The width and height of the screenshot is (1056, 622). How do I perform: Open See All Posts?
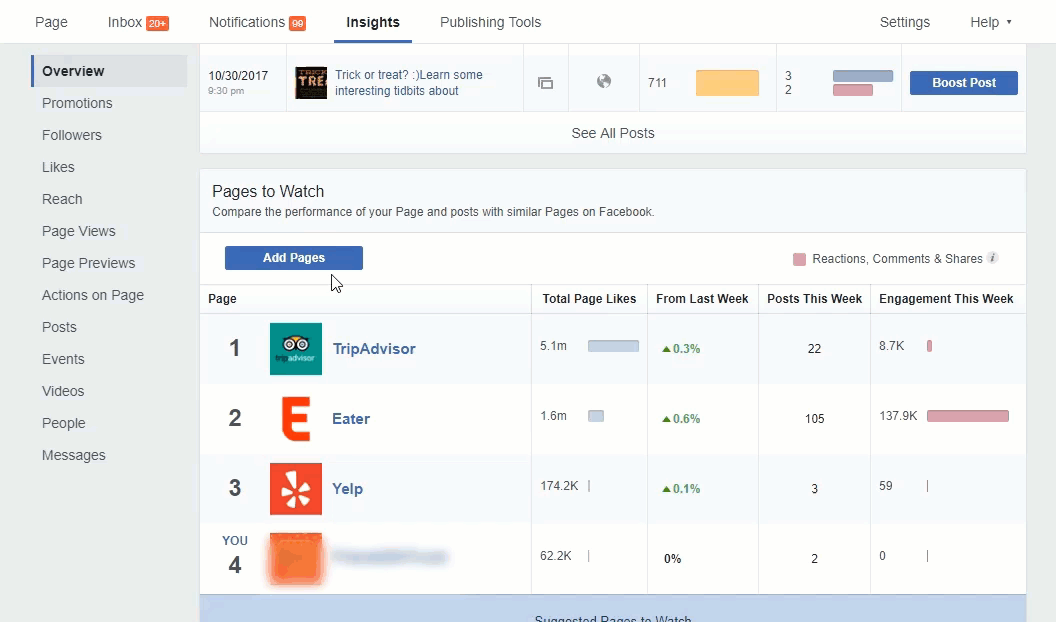(612, 132)
